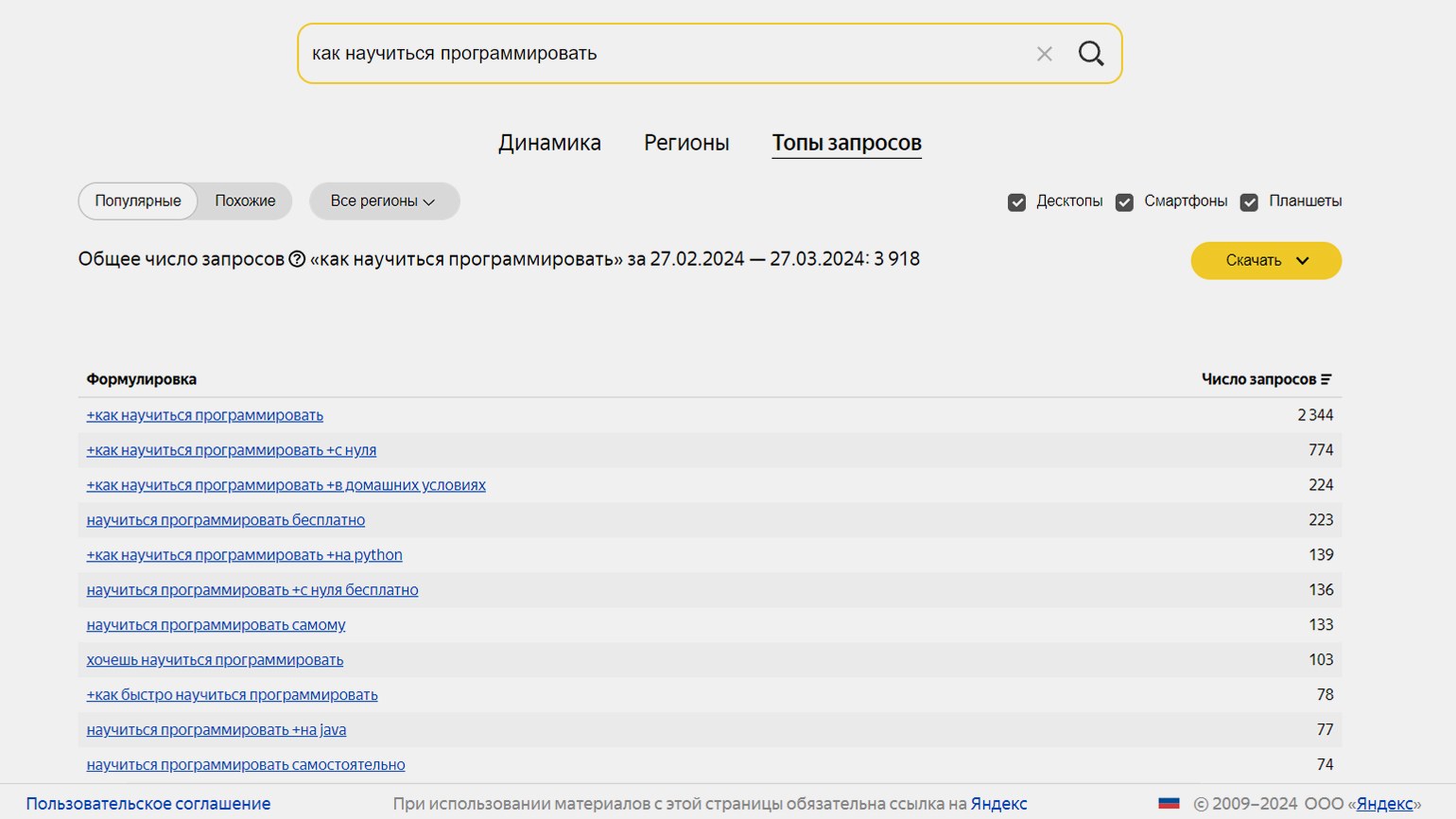Open the Все регионы dropdown
Image resolution: width=1456 pixels, height=819 pixels.
point(384,201)
